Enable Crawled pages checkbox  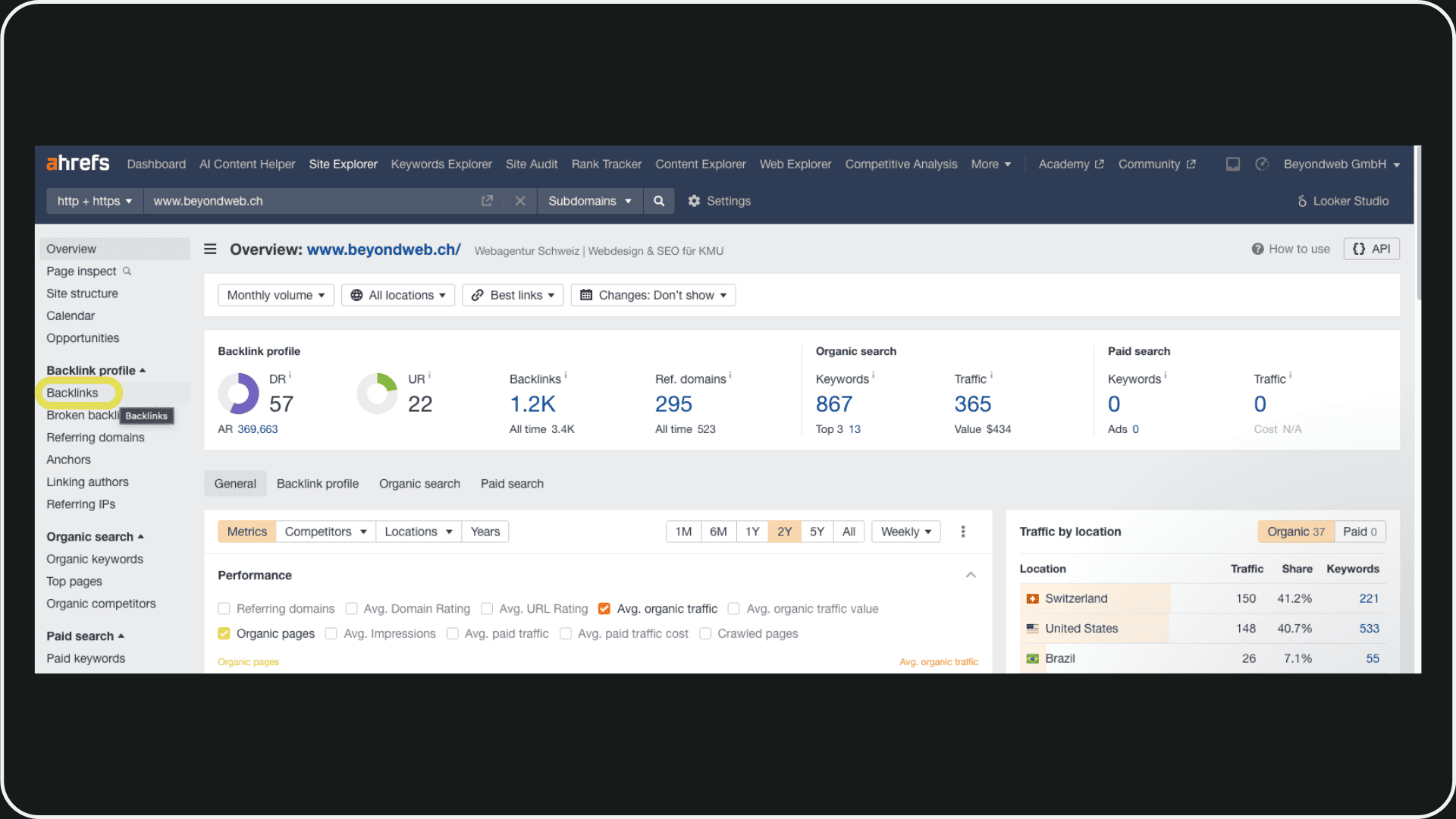click(705, 634)
